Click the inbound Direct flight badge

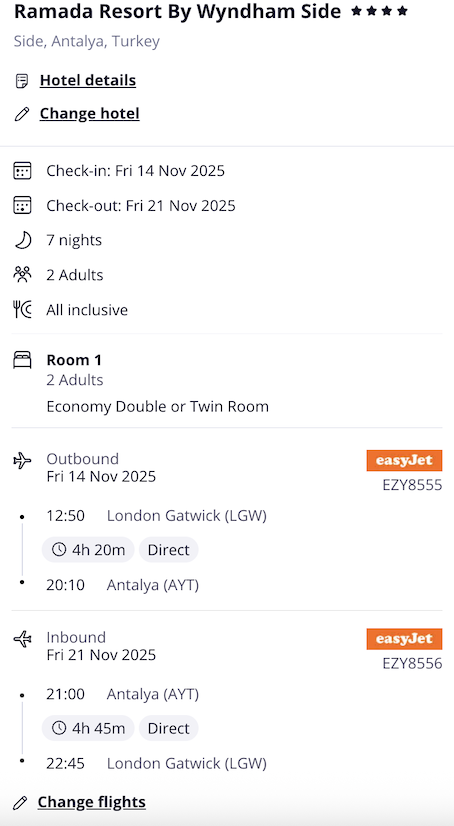pos(169,729)
